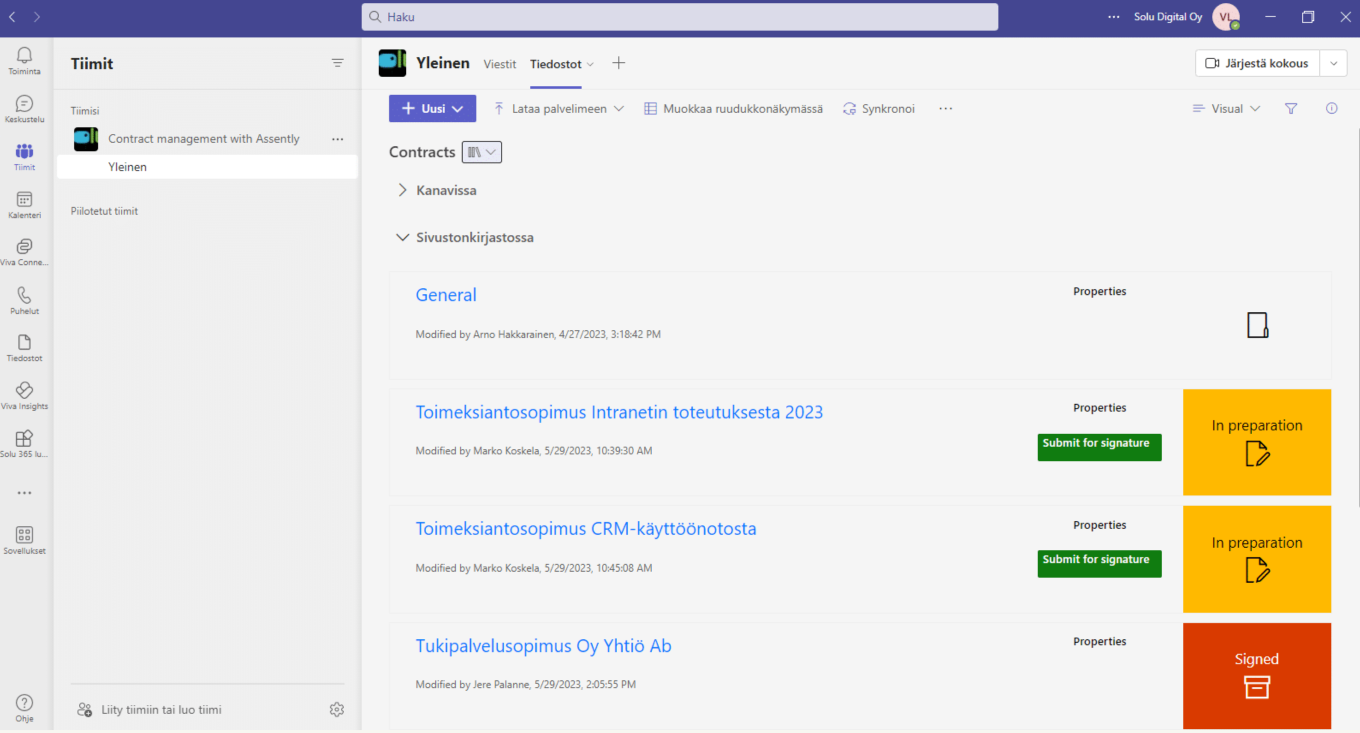This screenshot has width=1360, height=733.
Task: Open the Toiminta activity bell icon
Action: point(24,60)
